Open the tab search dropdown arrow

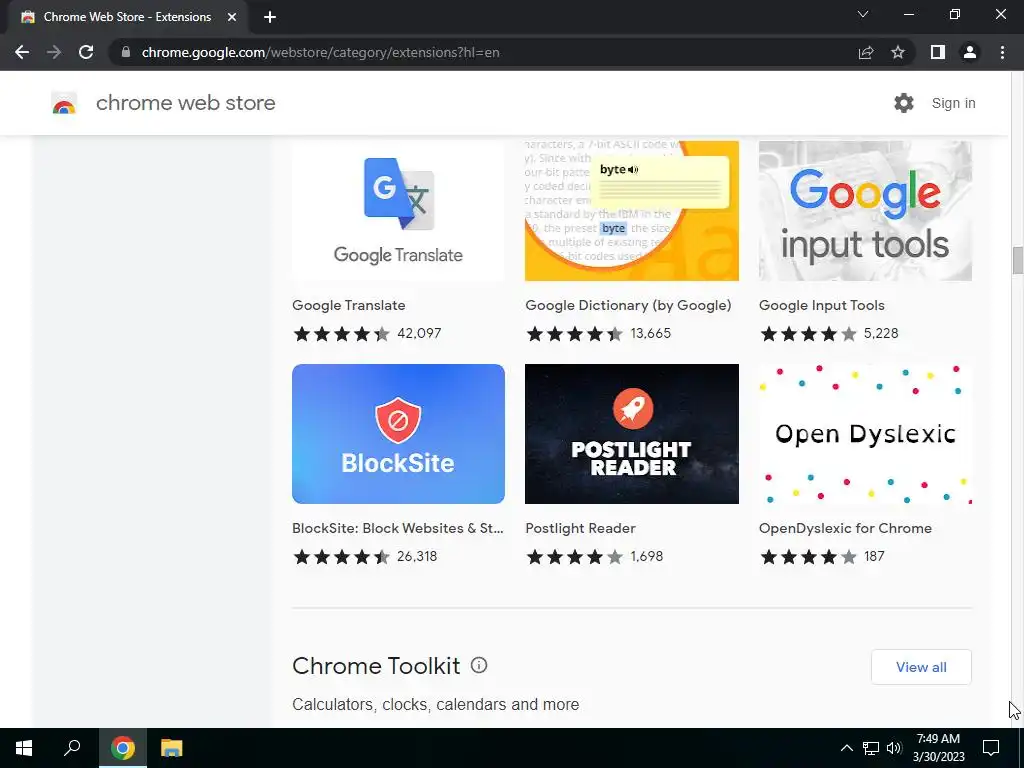(x=863, y=14)
